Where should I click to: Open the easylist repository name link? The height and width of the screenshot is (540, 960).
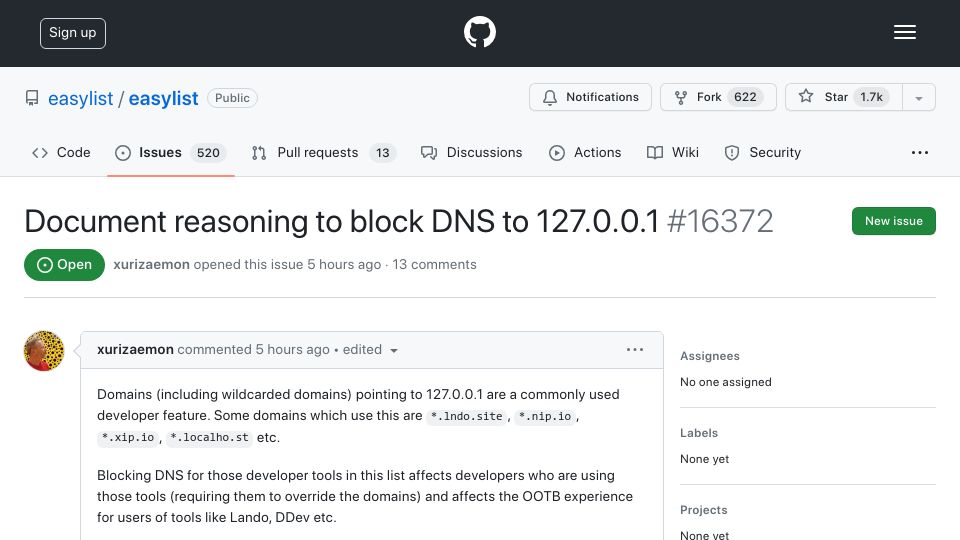pos(163,98)
